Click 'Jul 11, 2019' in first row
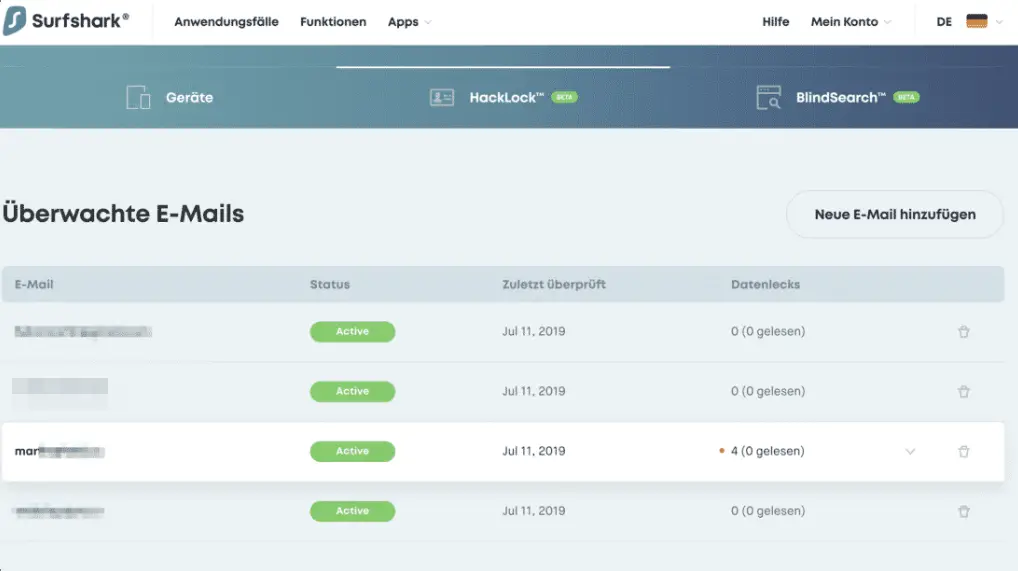The height and width of the screenshot is (571, 1018). coord(534,331)
